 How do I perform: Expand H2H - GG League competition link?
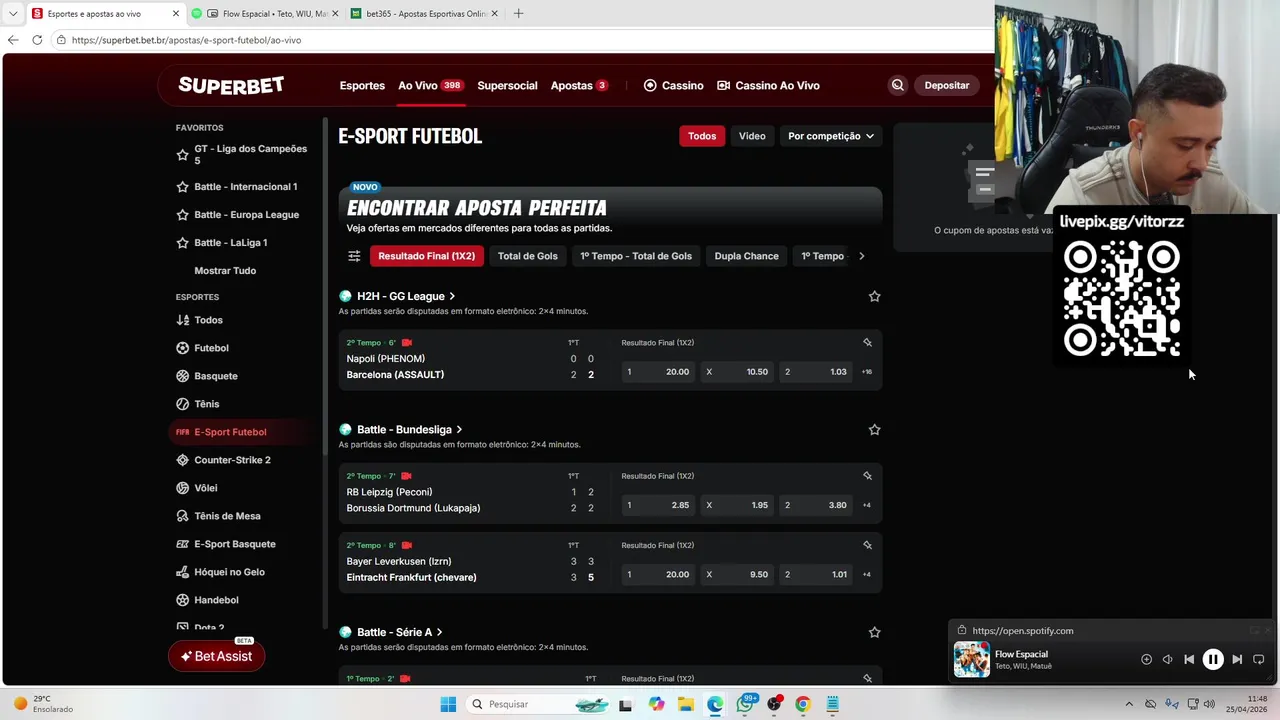click(406, 296)
